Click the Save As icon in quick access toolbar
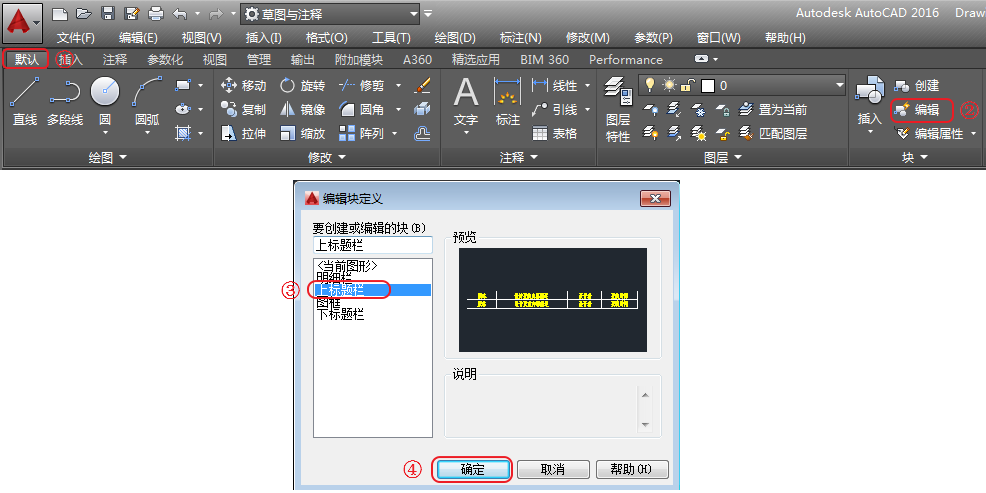This screenshot has height=493, width=986. pyautogui.click(x=131, y=14)
